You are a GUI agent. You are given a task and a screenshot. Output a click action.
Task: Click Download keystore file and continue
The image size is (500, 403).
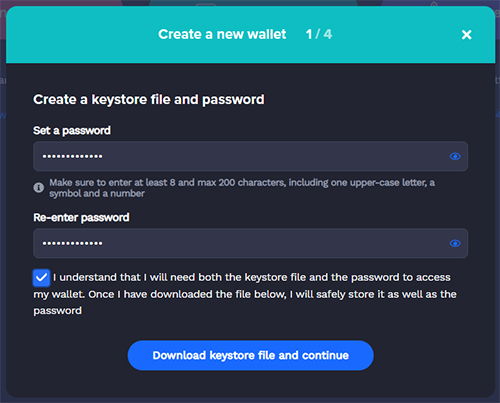click(x=251, y=355)
